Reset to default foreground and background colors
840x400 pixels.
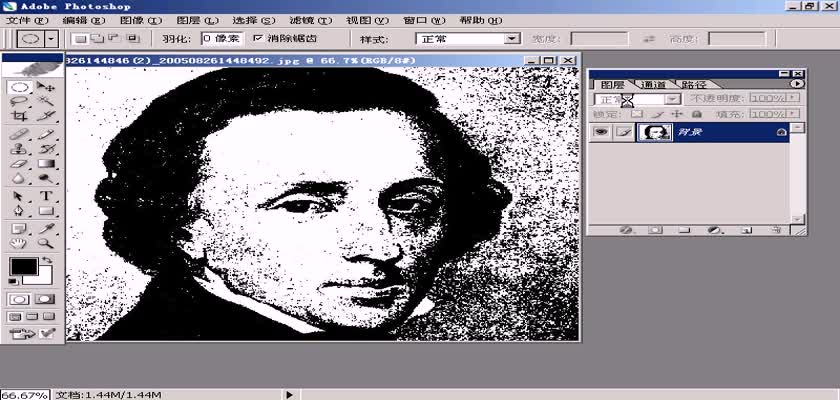tap(13, 281)
